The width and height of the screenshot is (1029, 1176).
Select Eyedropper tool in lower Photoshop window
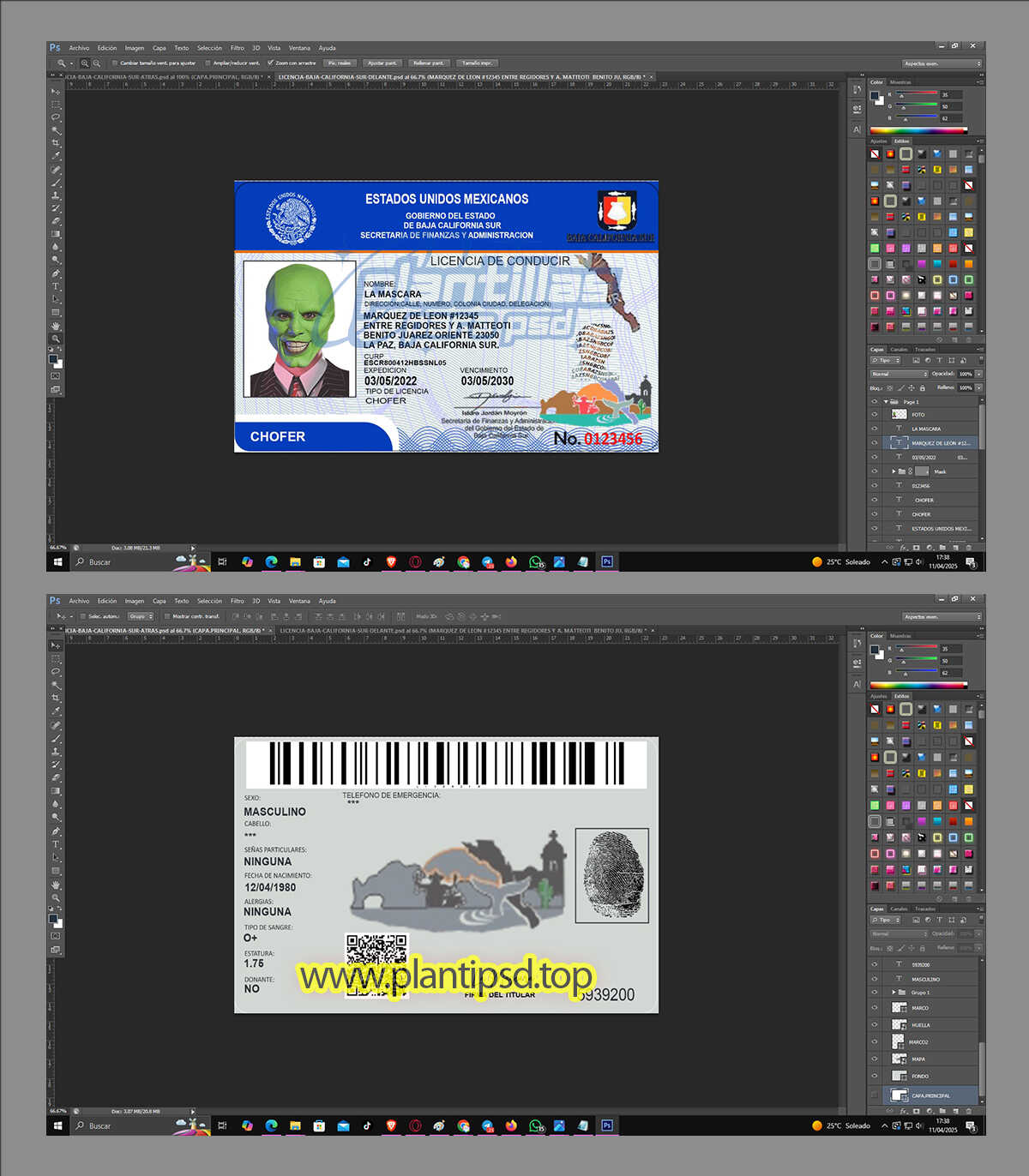[x=56, y=711]
